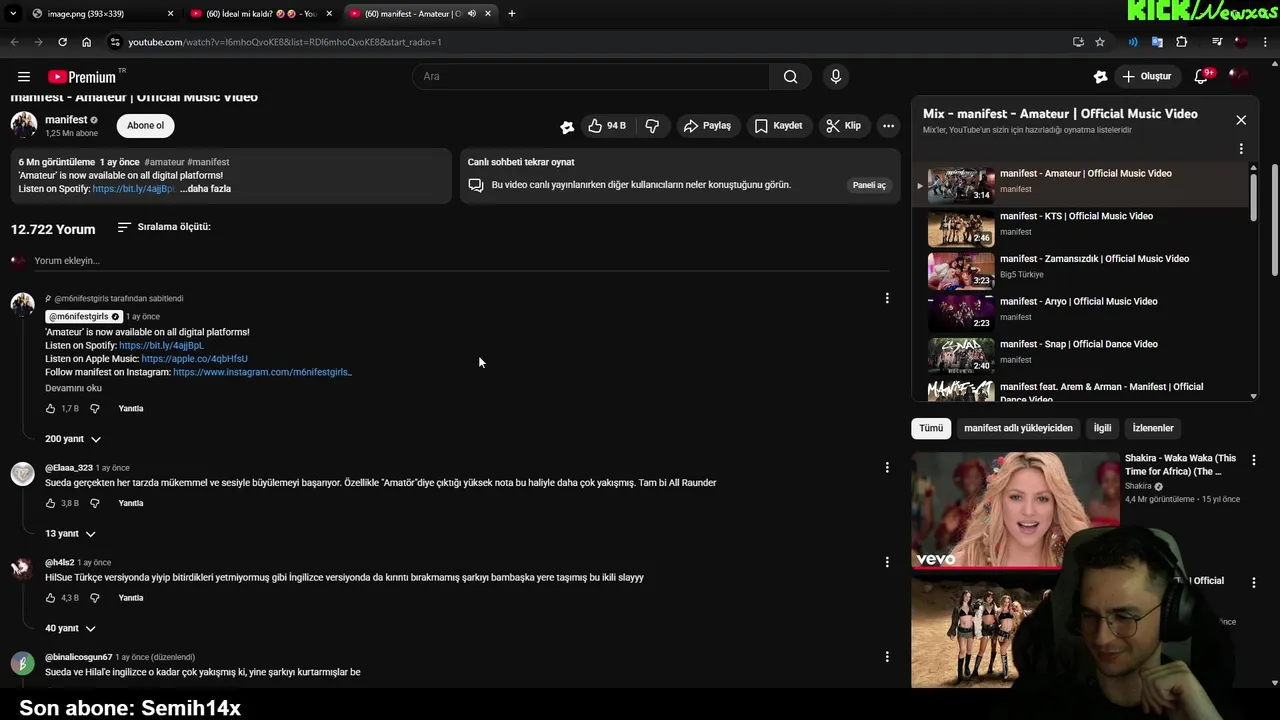The height and width of the screenshot is (720, 1280).
Task: Open browser home page button
Action: point(86,42)
